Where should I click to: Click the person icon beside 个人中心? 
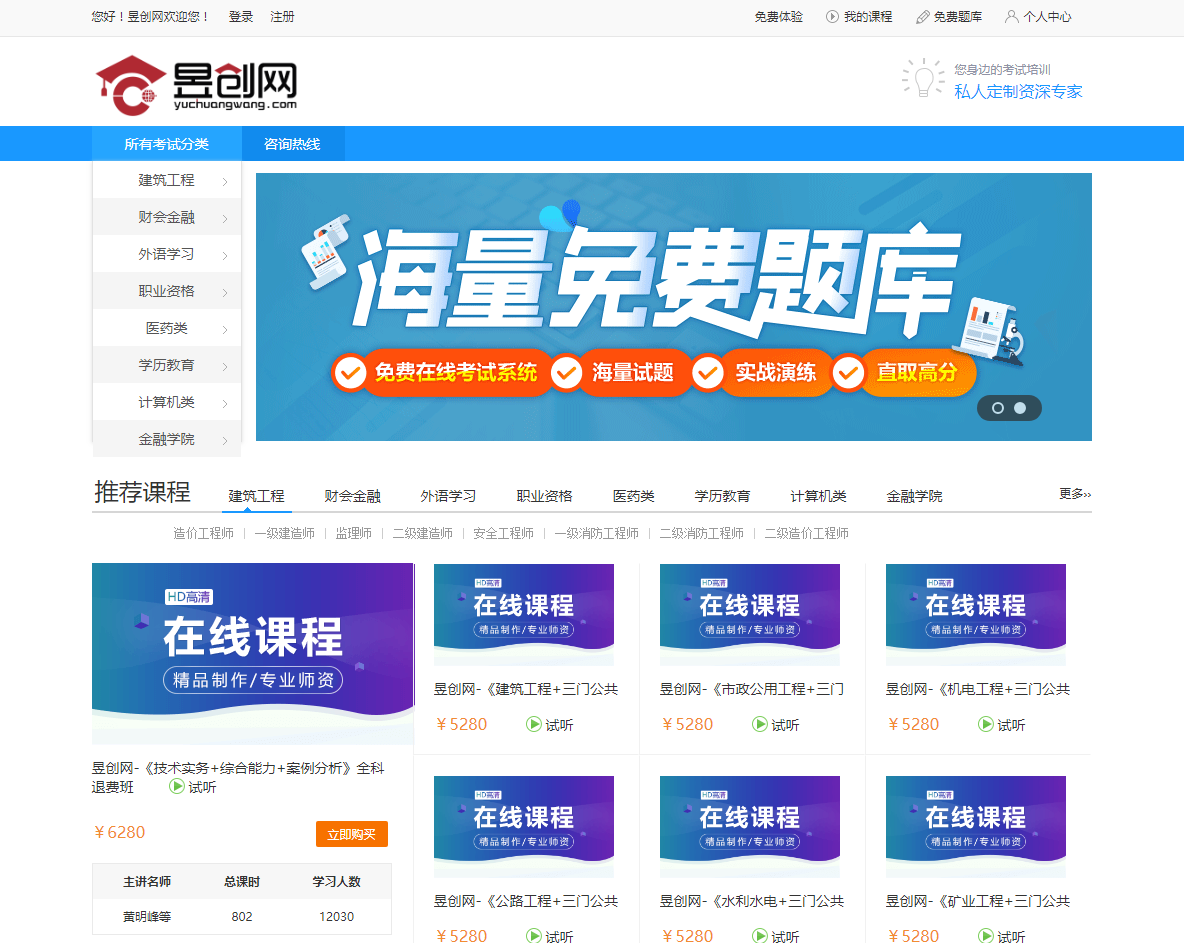1012,17
